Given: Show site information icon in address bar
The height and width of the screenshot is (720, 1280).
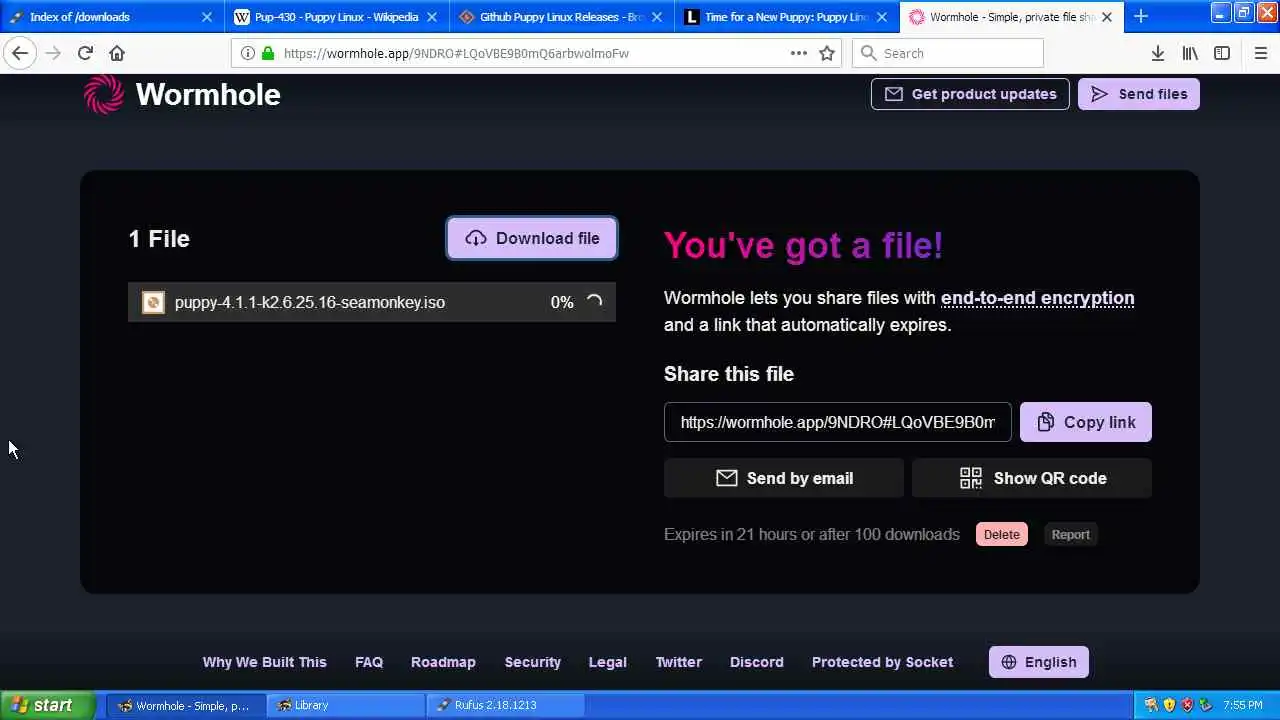Looking at the screenshot, I should pos(248,53).
